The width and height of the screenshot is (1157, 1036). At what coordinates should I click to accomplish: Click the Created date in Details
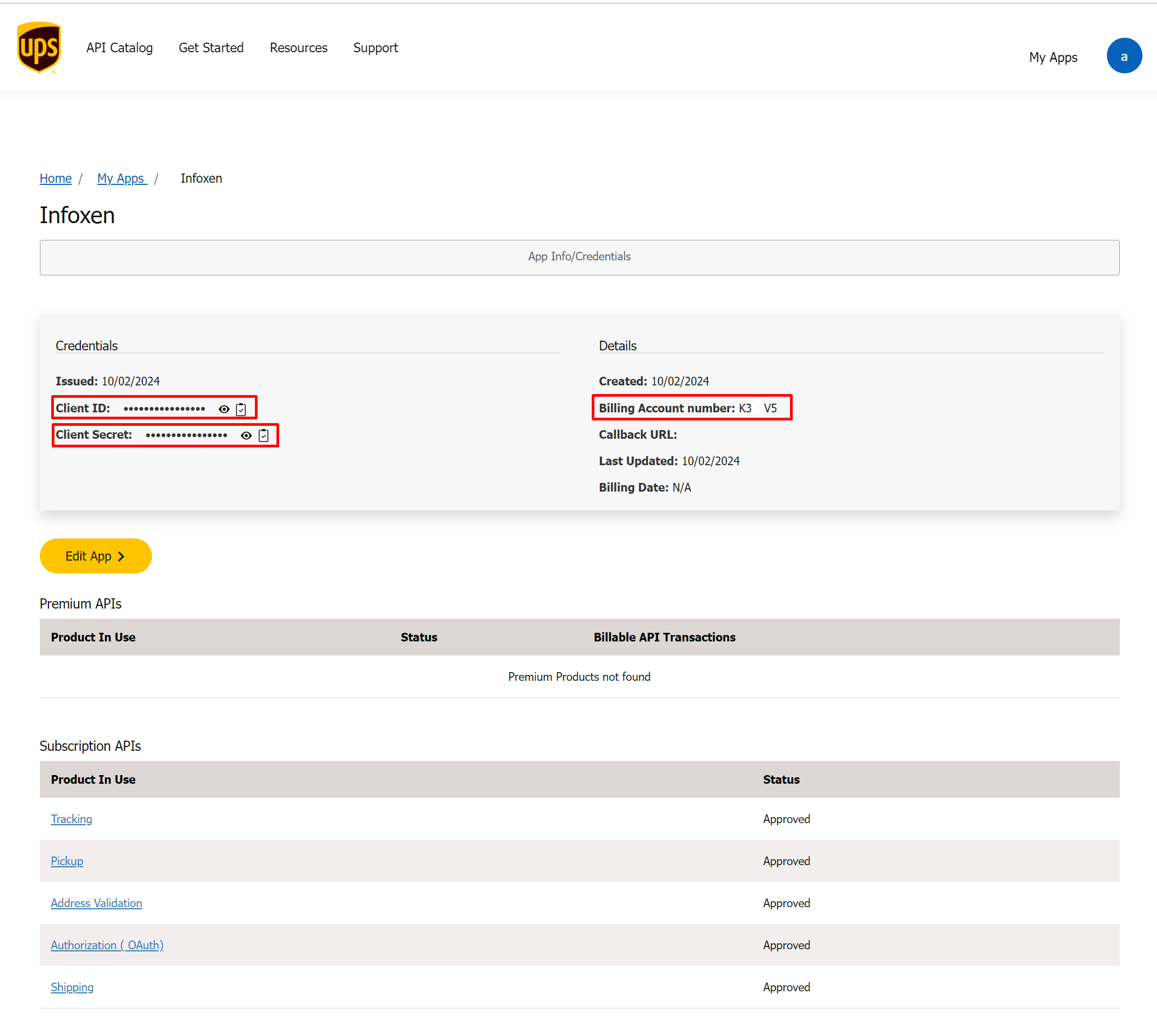(x=680, y=382)
